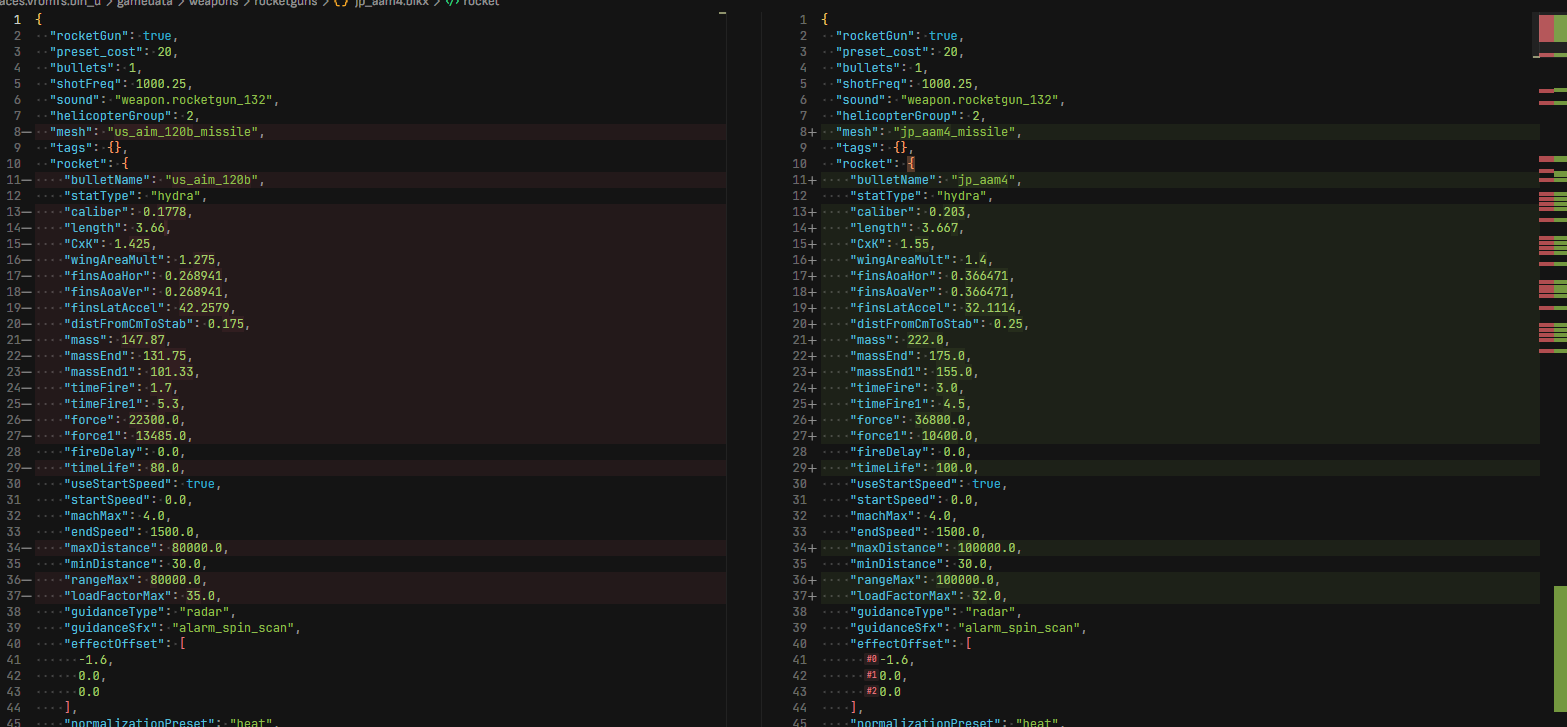Screen dimensions: 1567x727
Task: Click timeLife value 100.0 in right pane
Action: (955, 468)
